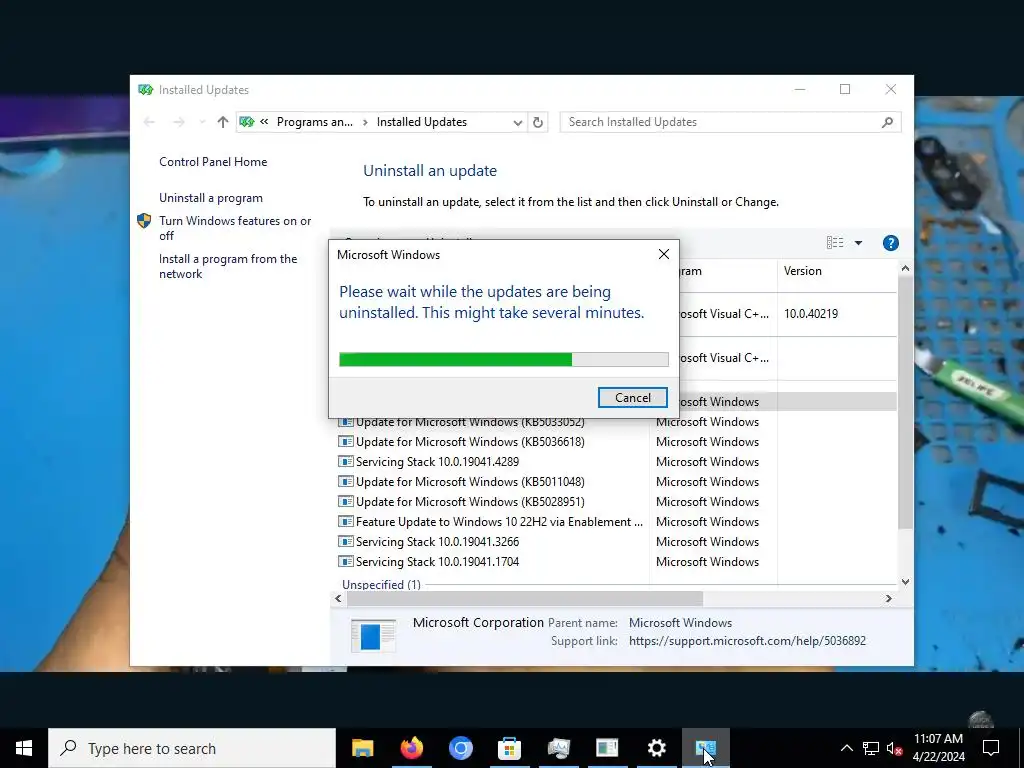Click the icon beside KB5011048 update
Viewport: 1024px width, 768px height.
click(345, 482)
